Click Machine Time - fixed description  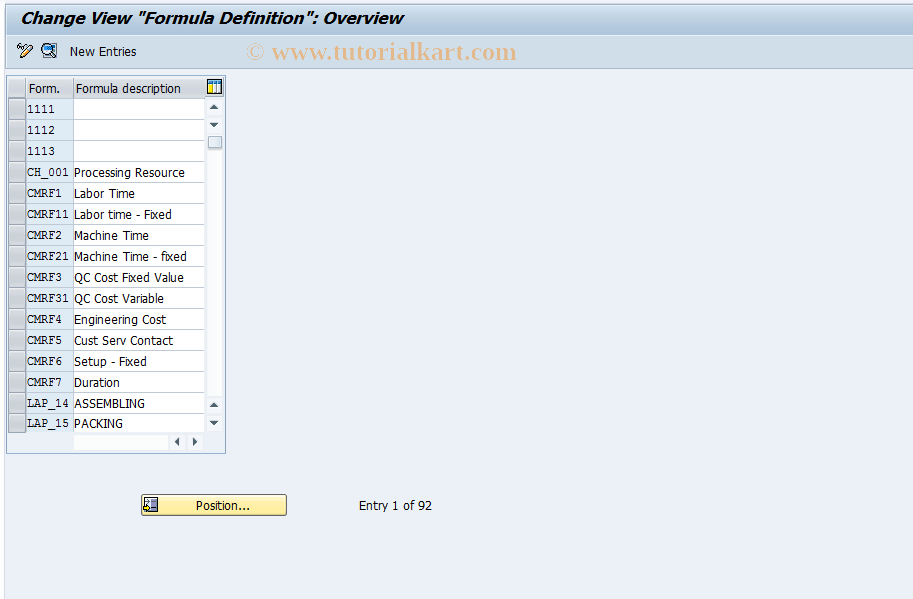139,256
